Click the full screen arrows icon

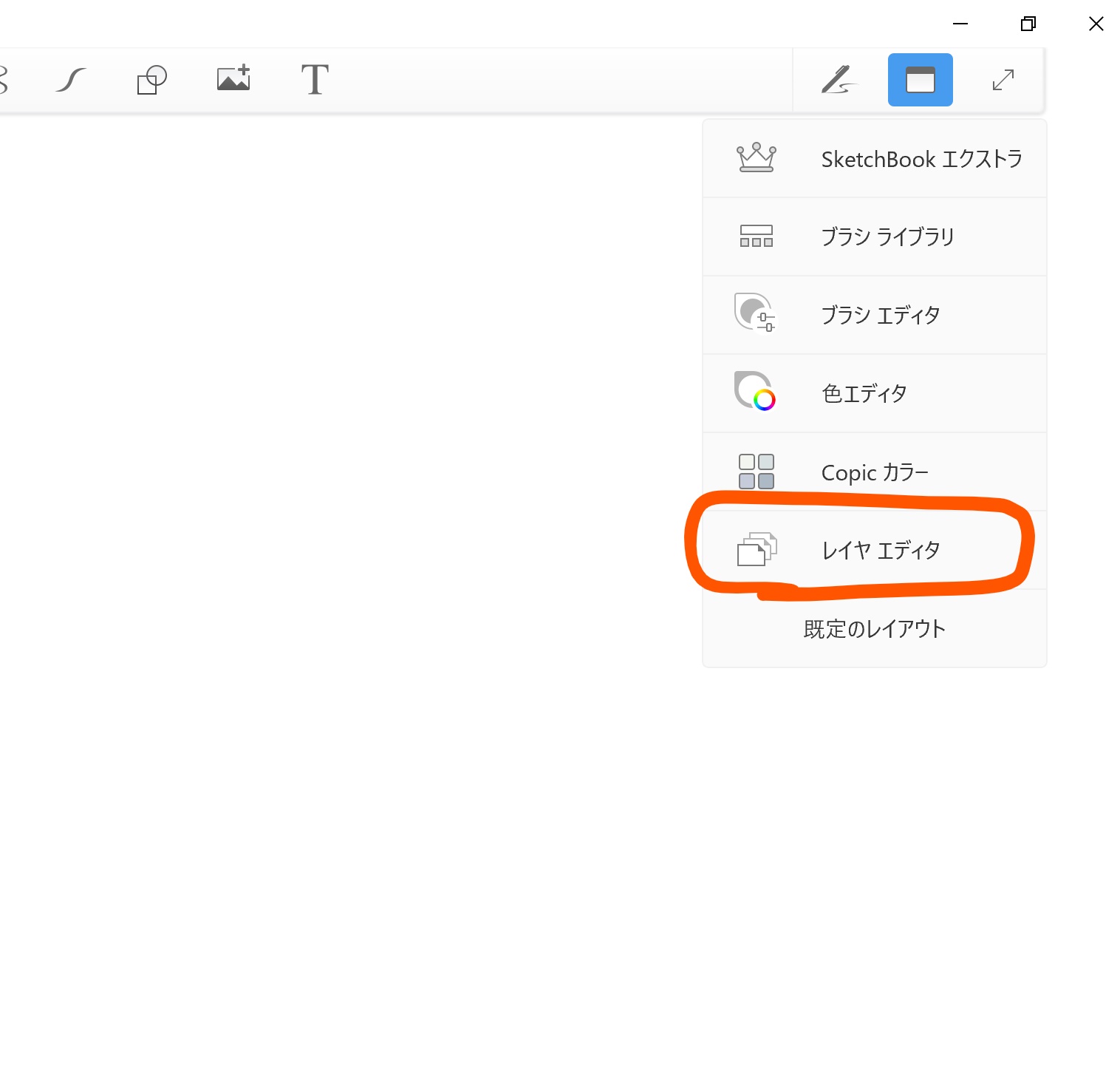tap(1003, 80)
